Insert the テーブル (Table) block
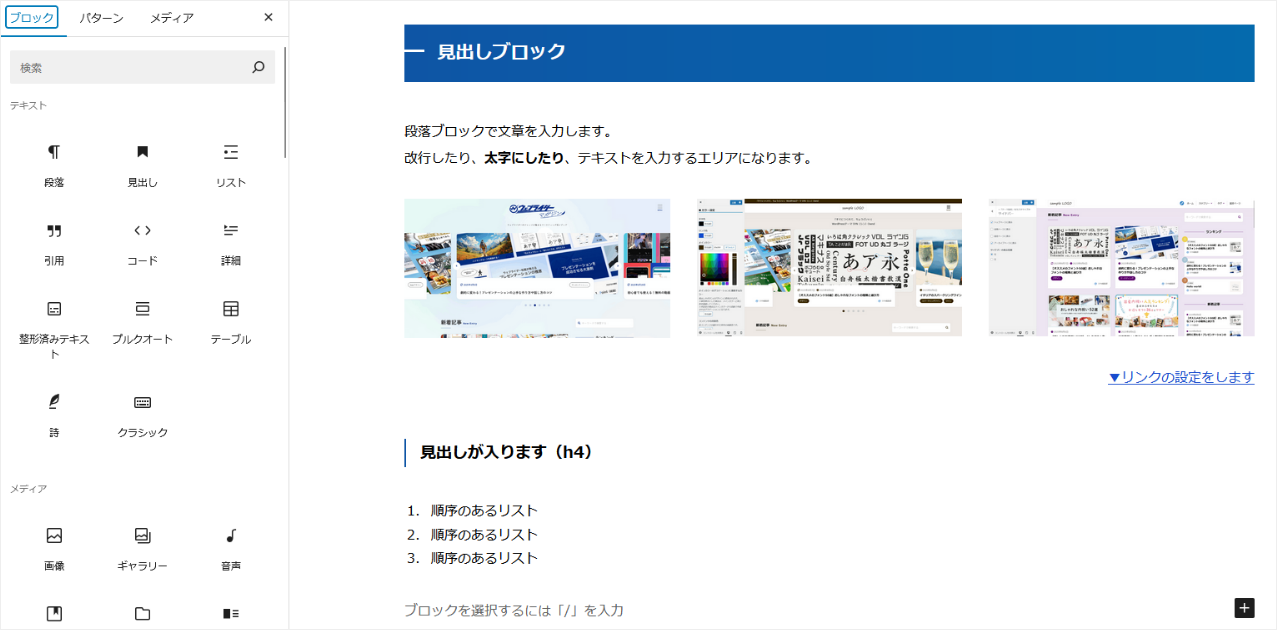1277x630 pixels. 229,318
